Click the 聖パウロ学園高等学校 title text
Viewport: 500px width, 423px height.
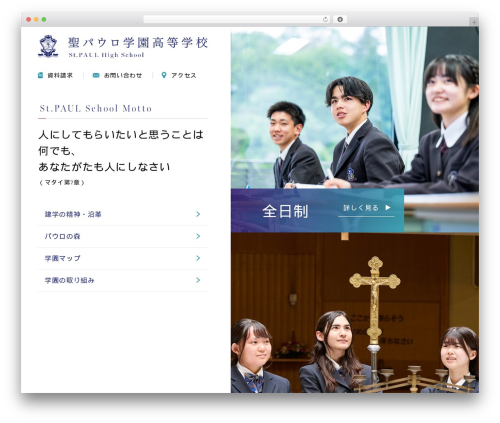coord(138,43)
